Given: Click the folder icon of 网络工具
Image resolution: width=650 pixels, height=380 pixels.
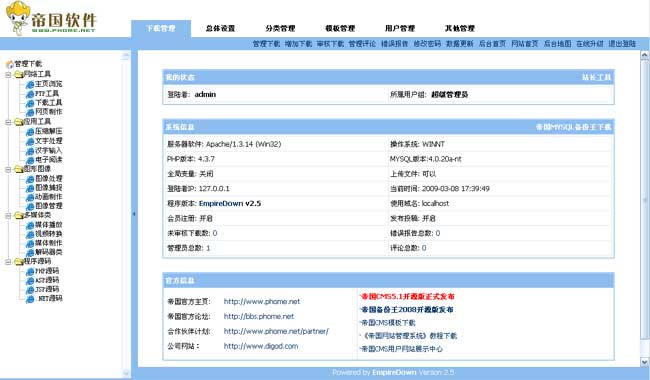Looking at the screenshot, I should tap(19, 75).
